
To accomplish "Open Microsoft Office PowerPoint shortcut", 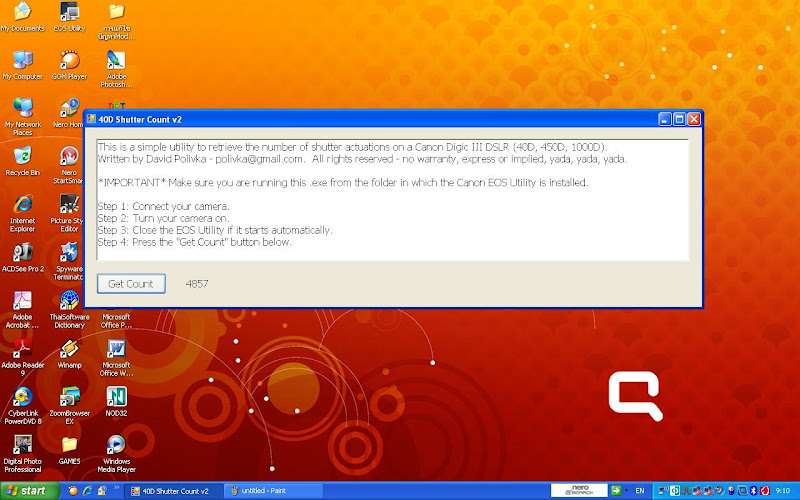I will (x=116, y=320).
